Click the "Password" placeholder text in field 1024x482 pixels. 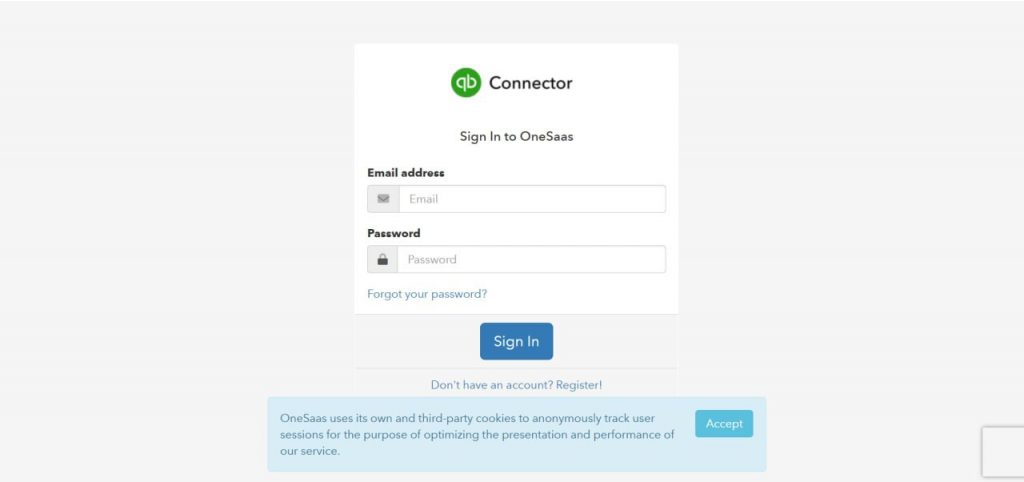point(432,260)
